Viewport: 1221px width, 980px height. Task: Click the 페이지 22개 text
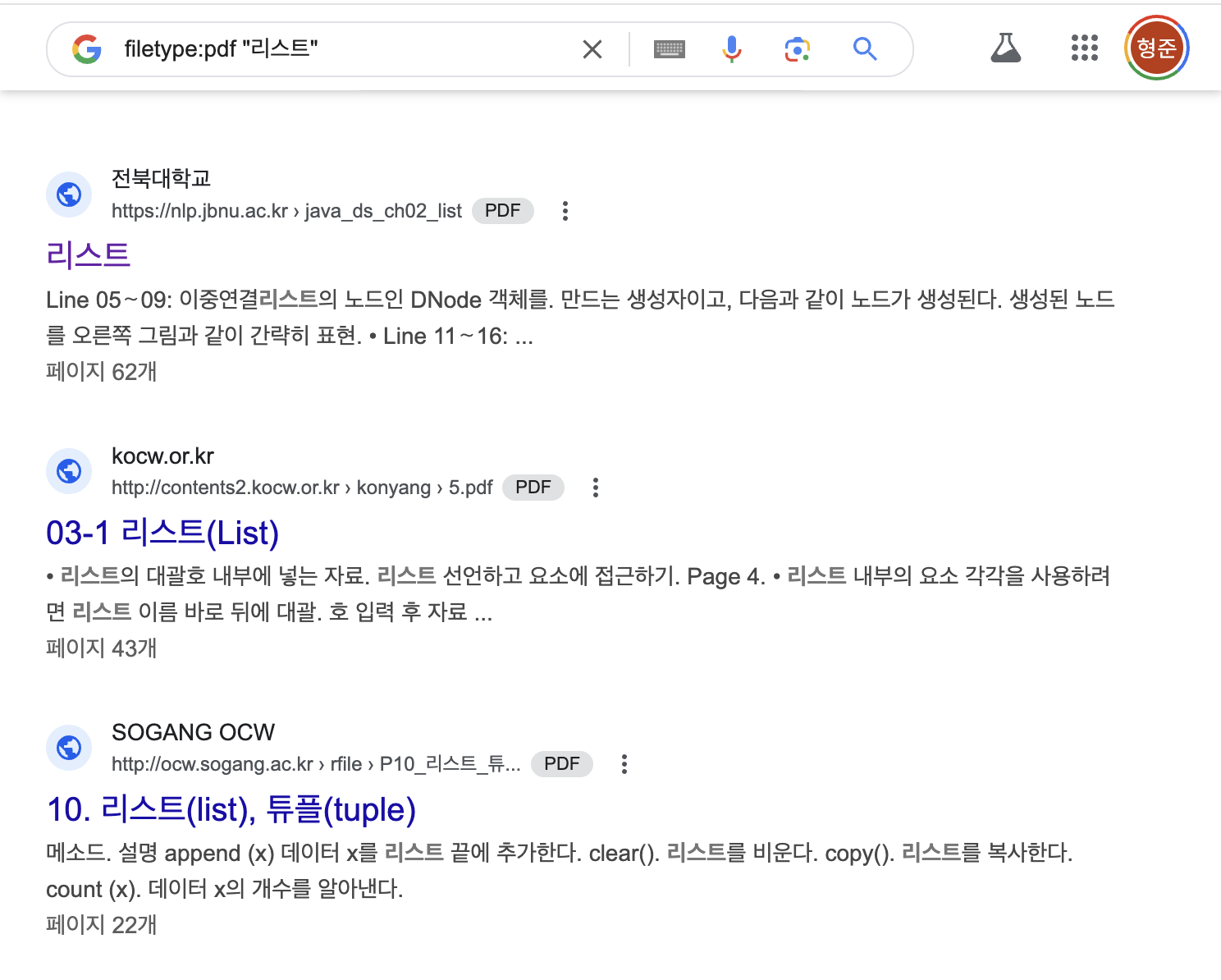point(102,925)
